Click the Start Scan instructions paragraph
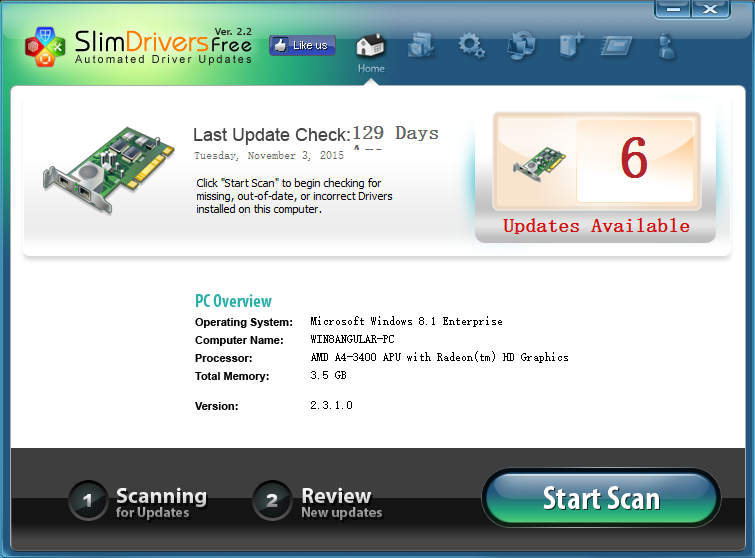The height and width of the screenshot is (558, 755). coord(294,196)
